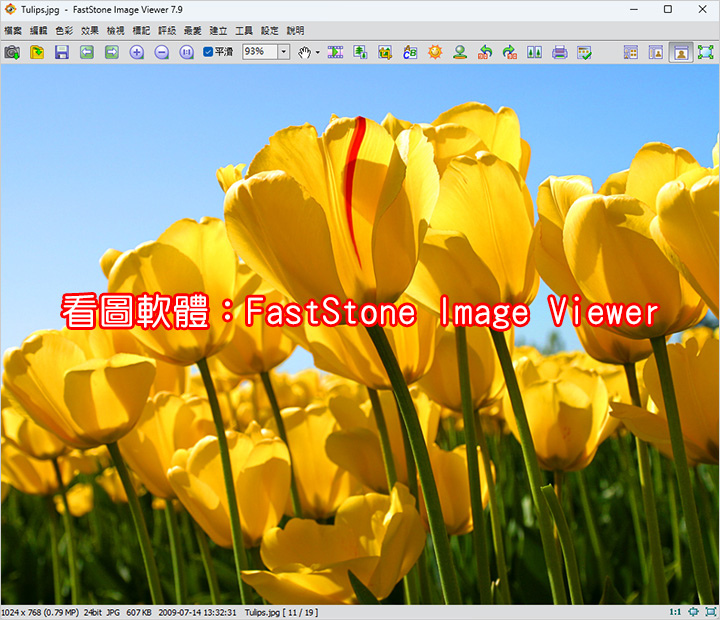Select the hand pan tool
The width and height of the screenshot is (720, 620).
[304, 52]
